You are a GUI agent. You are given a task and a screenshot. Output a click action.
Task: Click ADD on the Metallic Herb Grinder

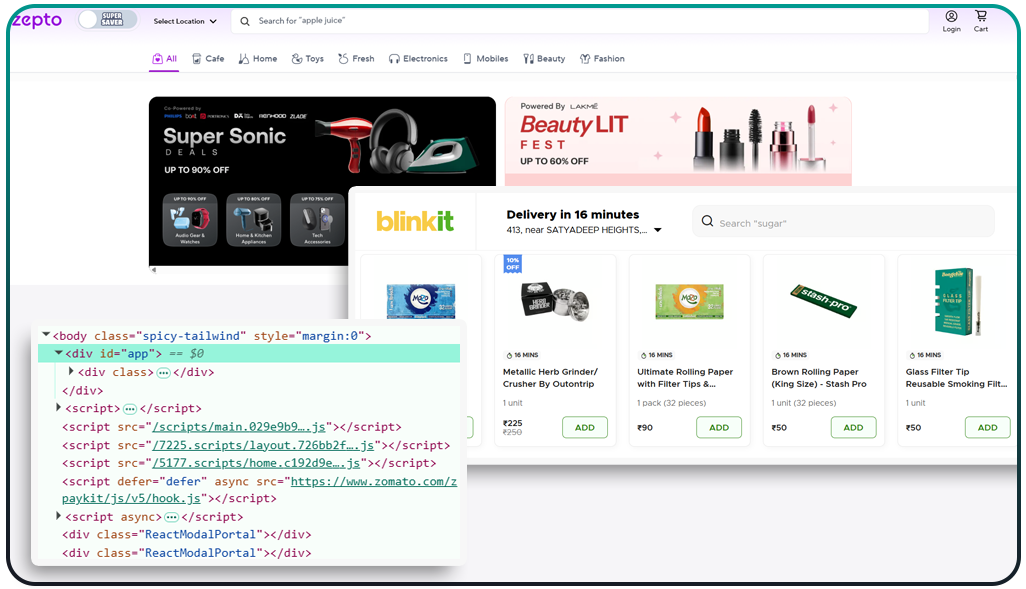coord(584,426)
